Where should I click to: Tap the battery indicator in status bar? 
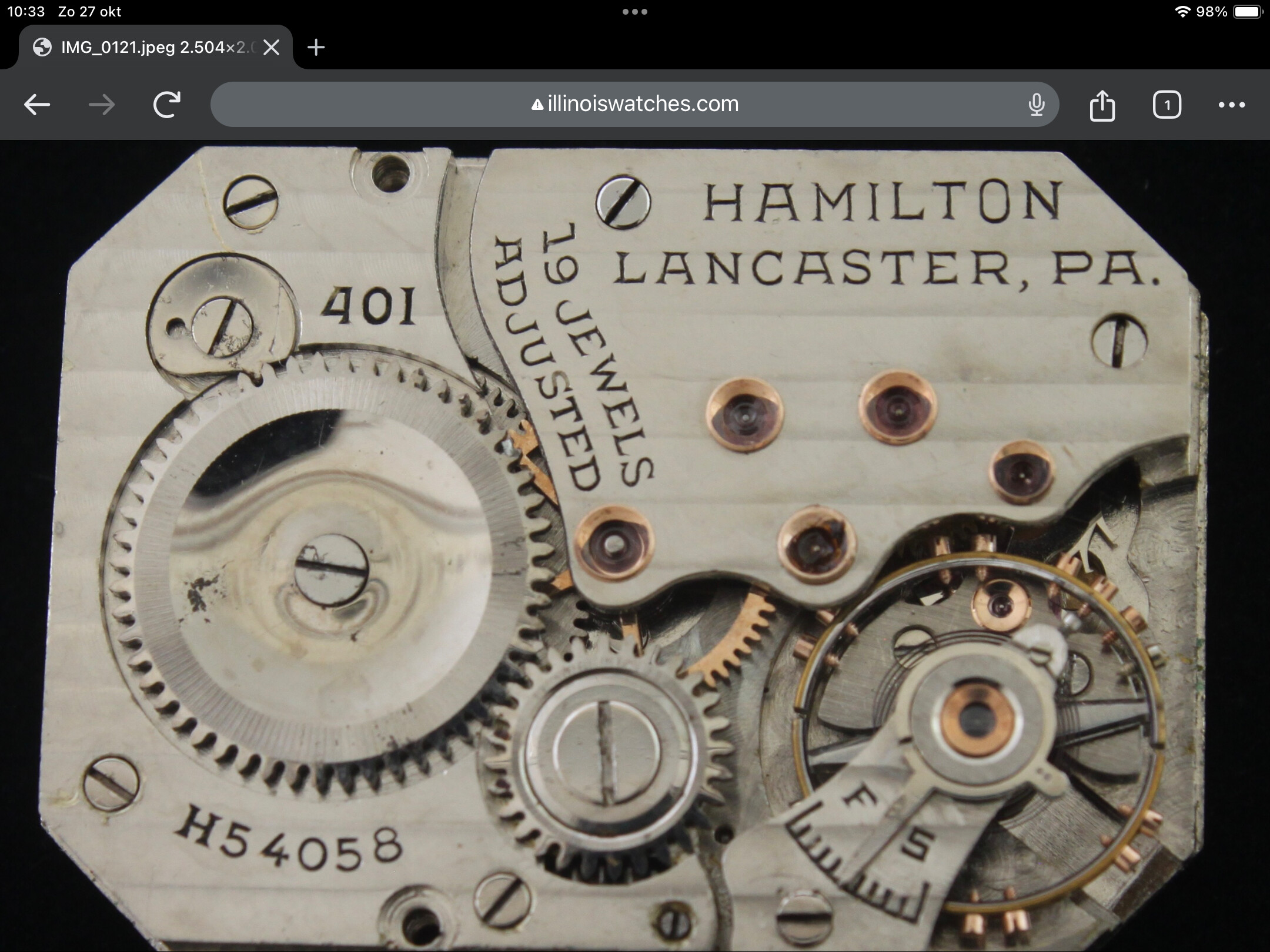[1249, 11]
